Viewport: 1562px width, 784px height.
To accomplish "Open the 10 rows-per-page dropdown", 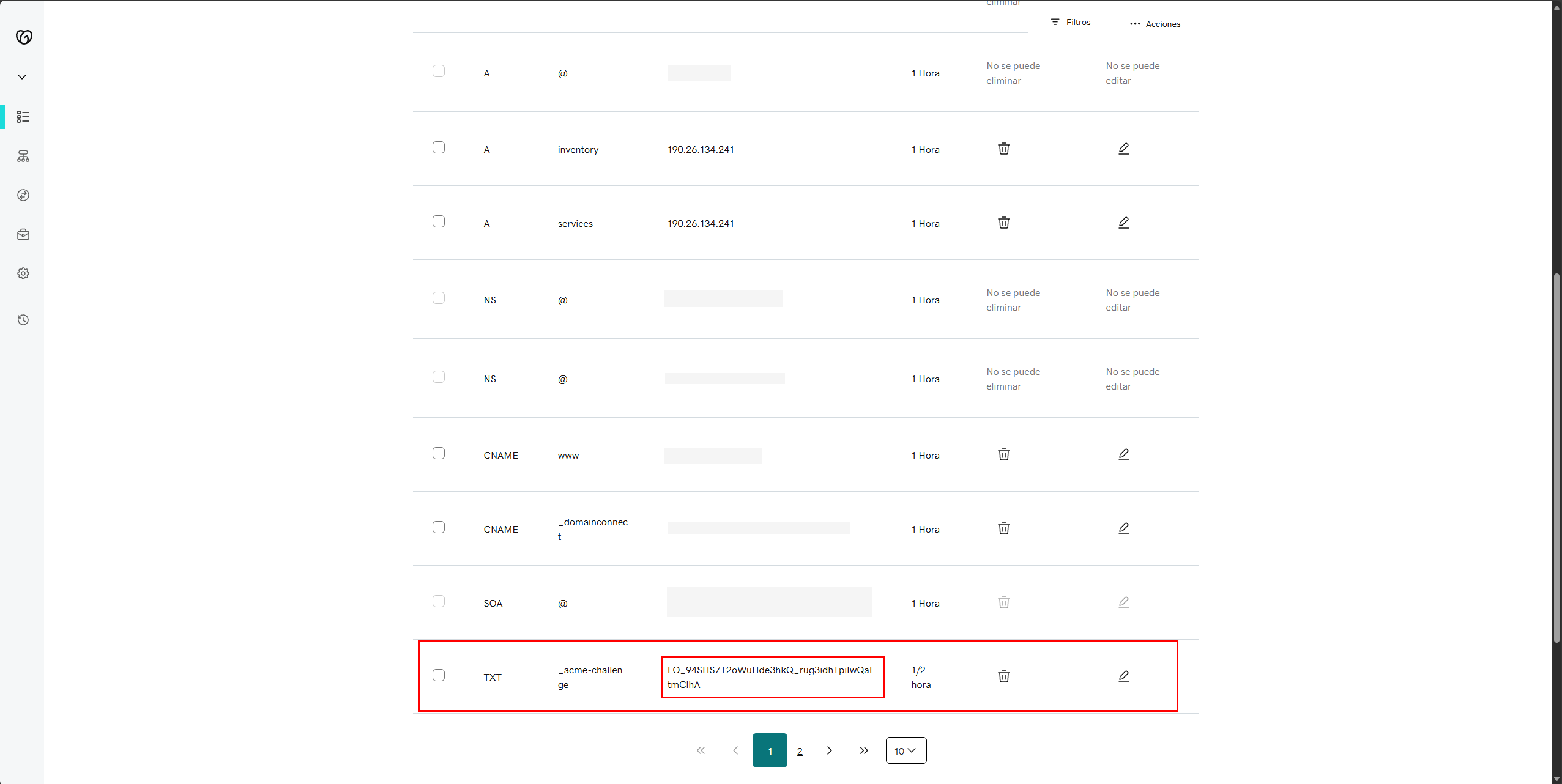I will pos(906,750).
